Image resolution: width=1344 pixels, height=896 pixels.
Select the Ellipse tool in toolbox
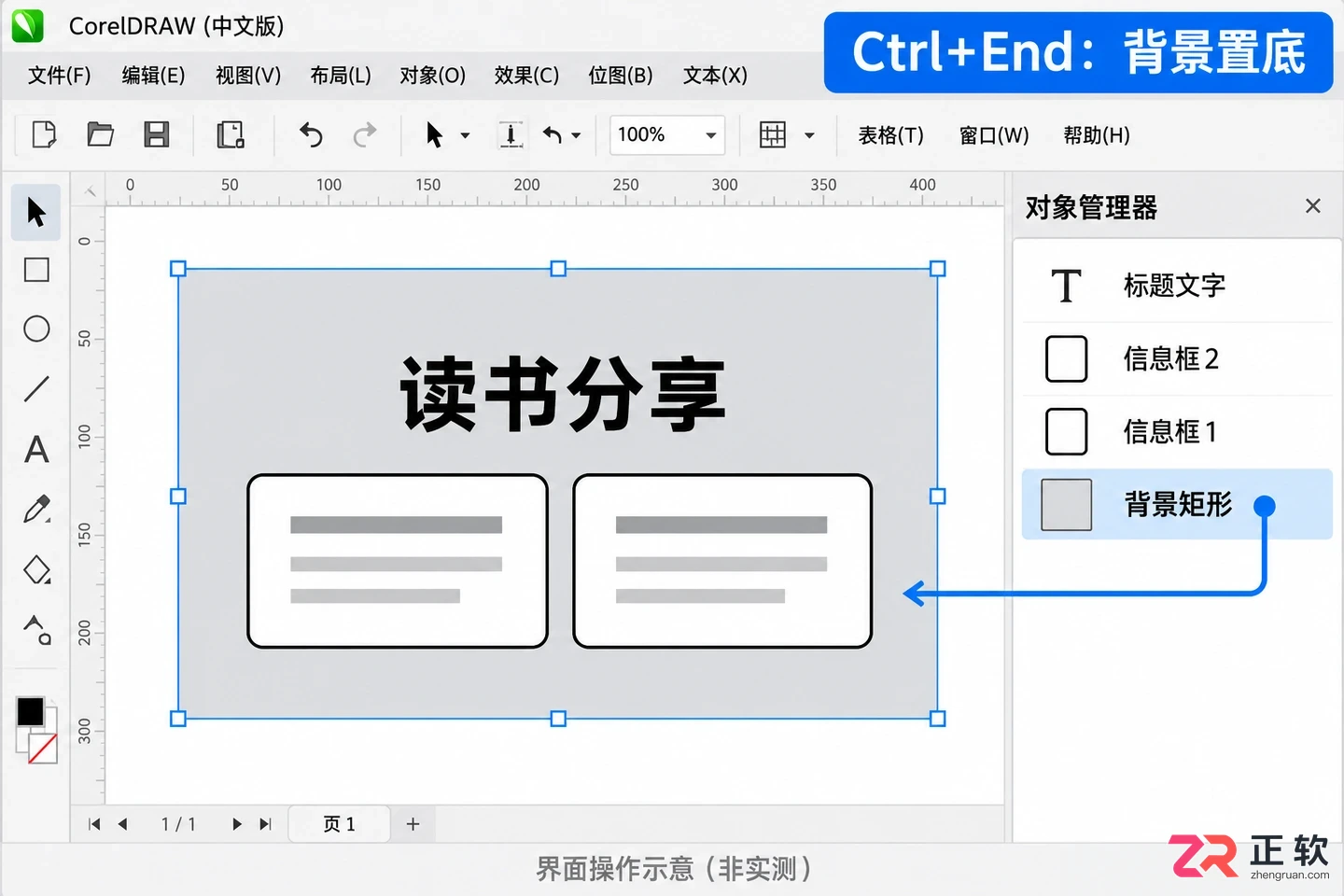[x=36, y=329]
